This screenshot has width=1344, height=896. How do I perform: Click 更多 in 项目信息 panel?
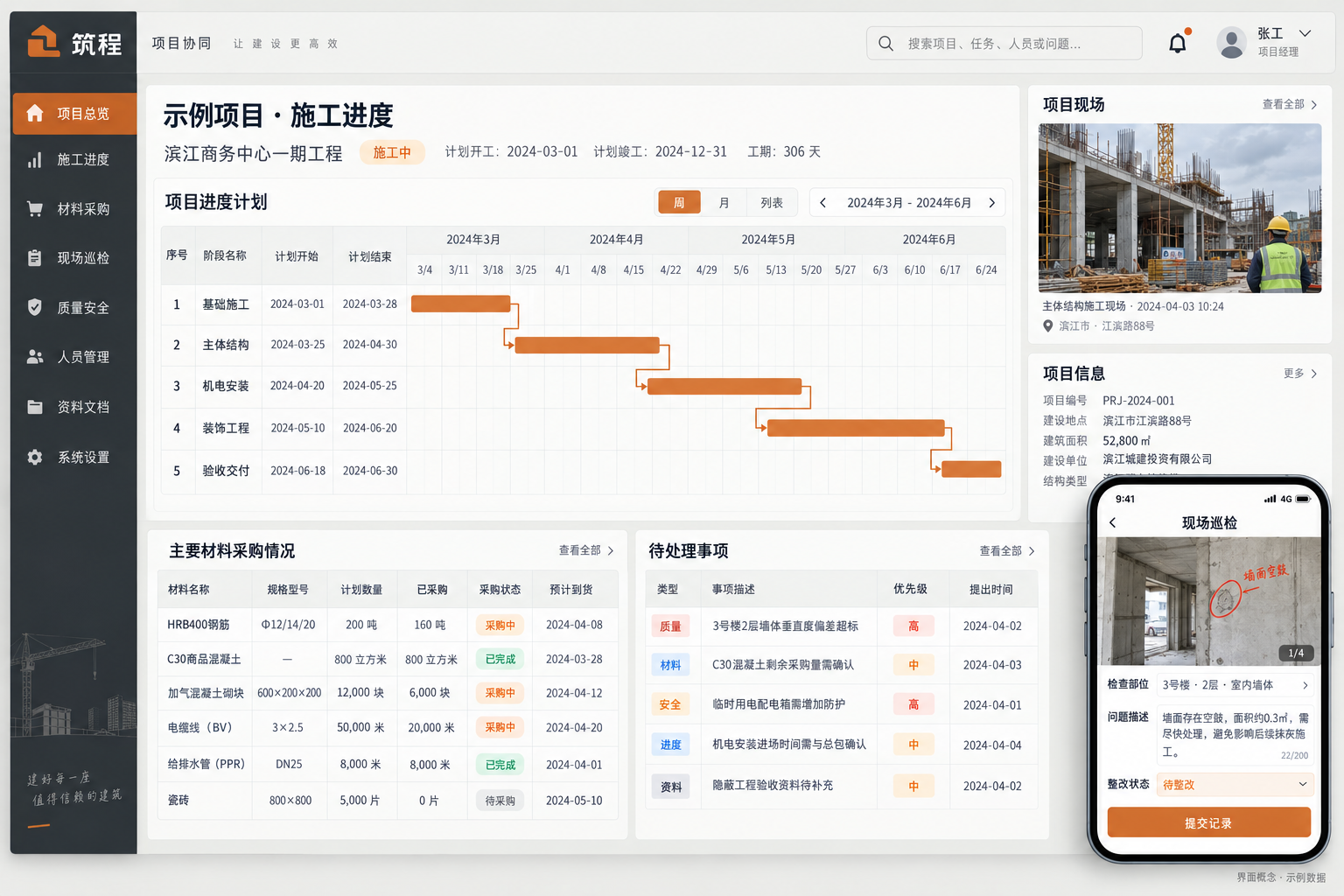pyautogui.click(x=1293, y=374)
